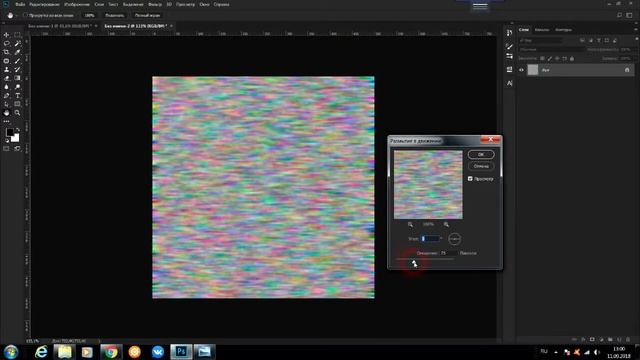Select the Dodge tool
Viewport: 640px width, 360px height.
click(x=18, y=87)
